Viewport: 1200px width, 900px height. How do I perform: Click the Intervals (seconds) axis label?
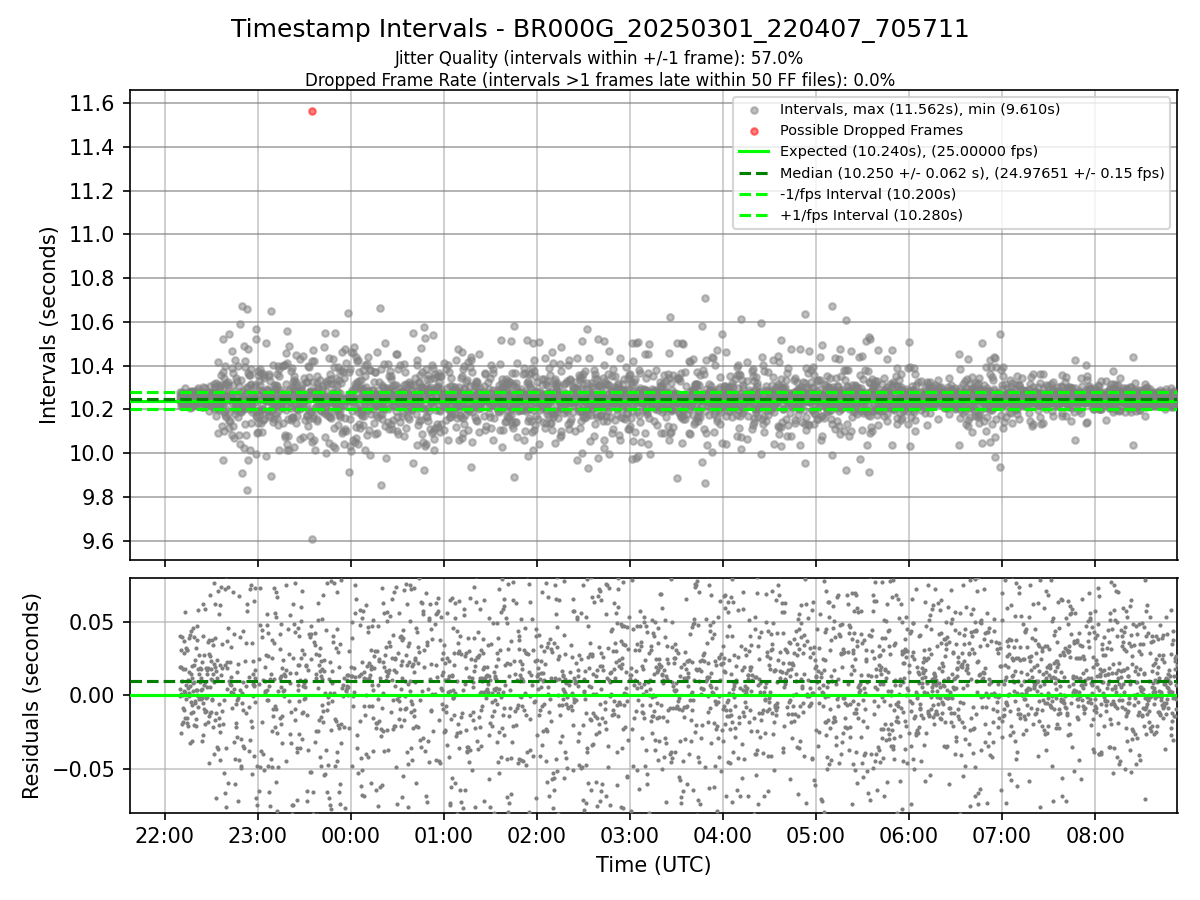click(x=49, y=325)
